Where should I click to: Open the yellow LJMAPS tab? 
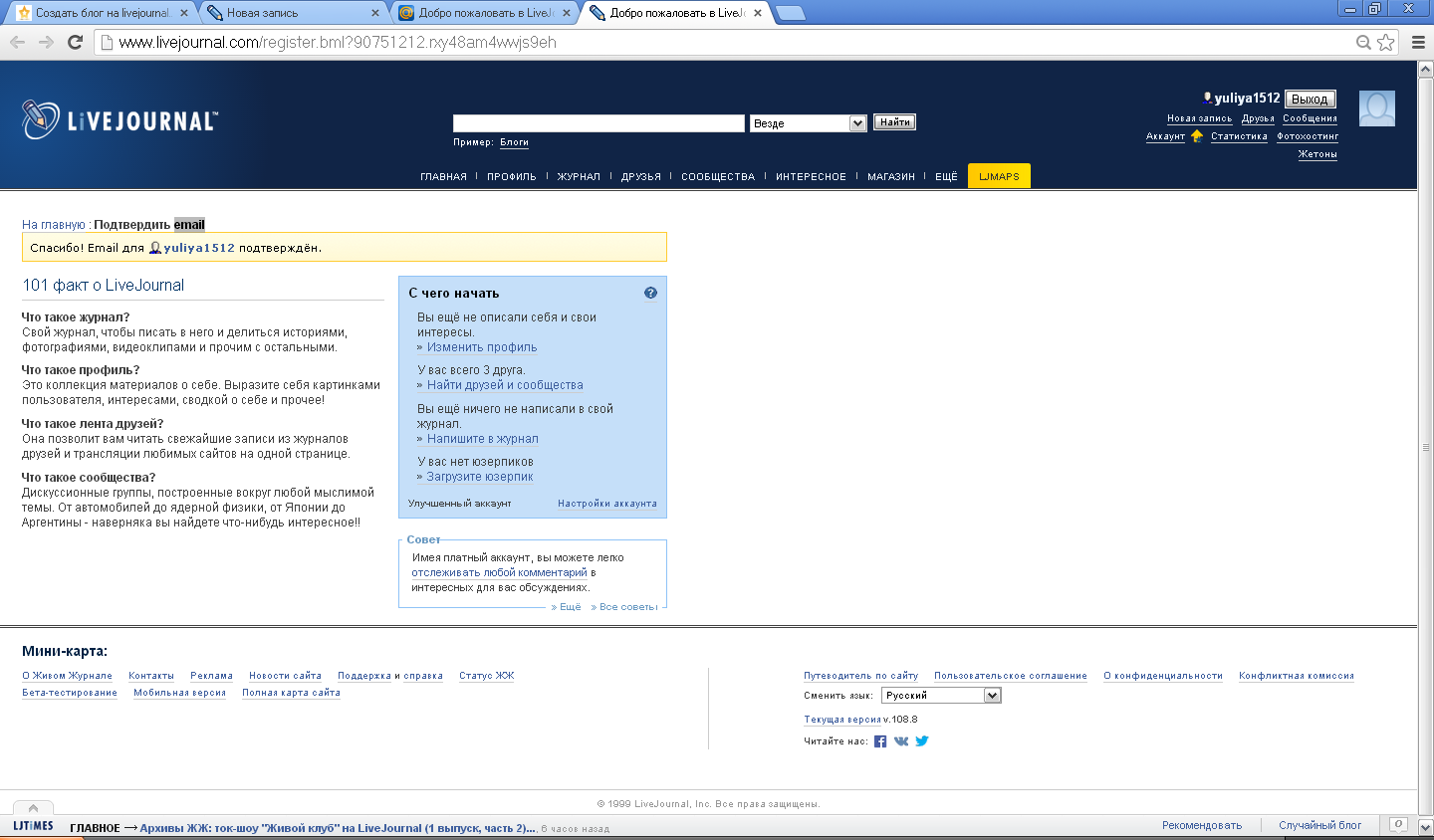[999, 176]
